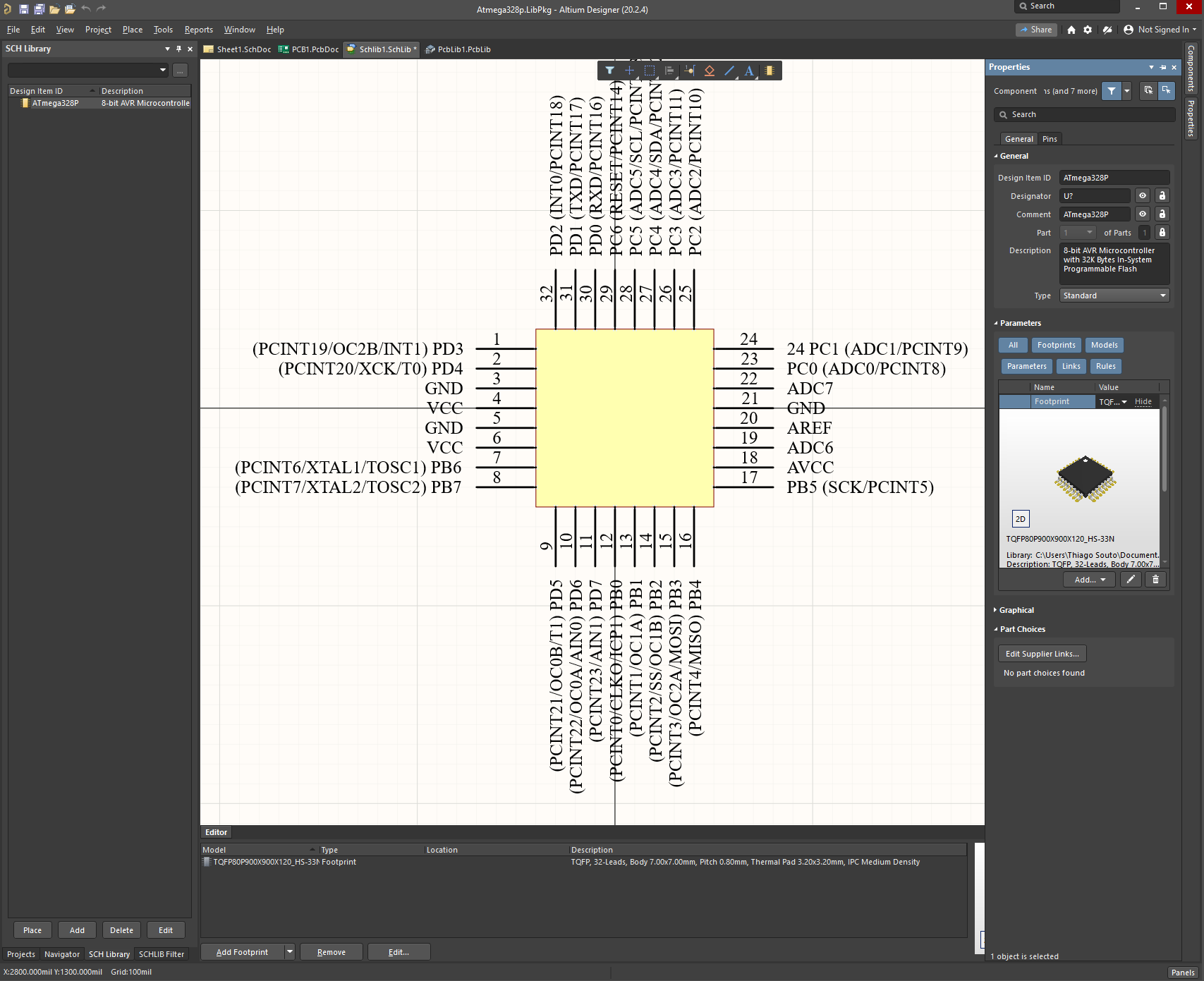Click the Open Any Document folder icon
This screenshot has height=981, width=1204.
[x=54, y=9]
